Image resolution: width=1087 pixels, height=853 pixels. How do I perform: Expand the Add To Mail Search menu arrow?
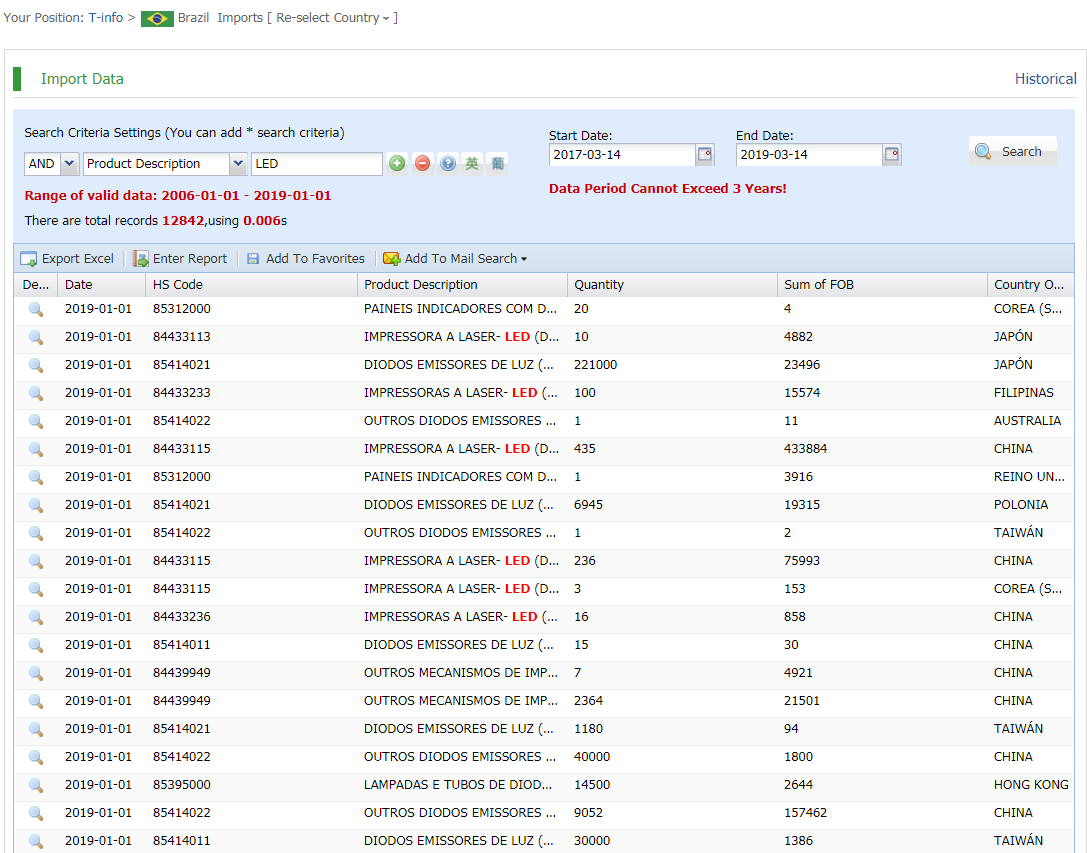(x=524, y=259)
